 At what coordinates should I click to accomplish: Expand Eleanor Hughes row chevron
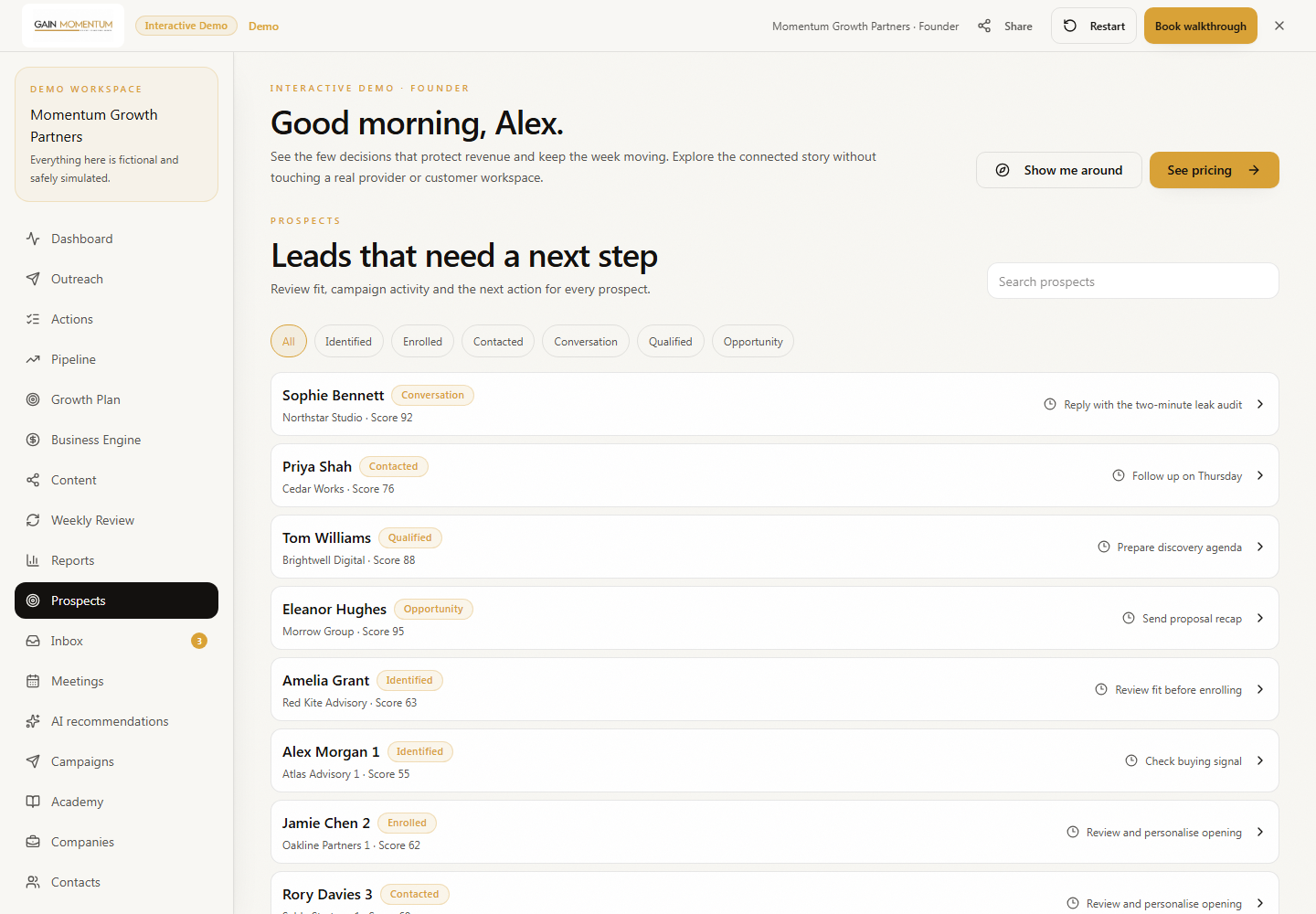[1260, 618]
